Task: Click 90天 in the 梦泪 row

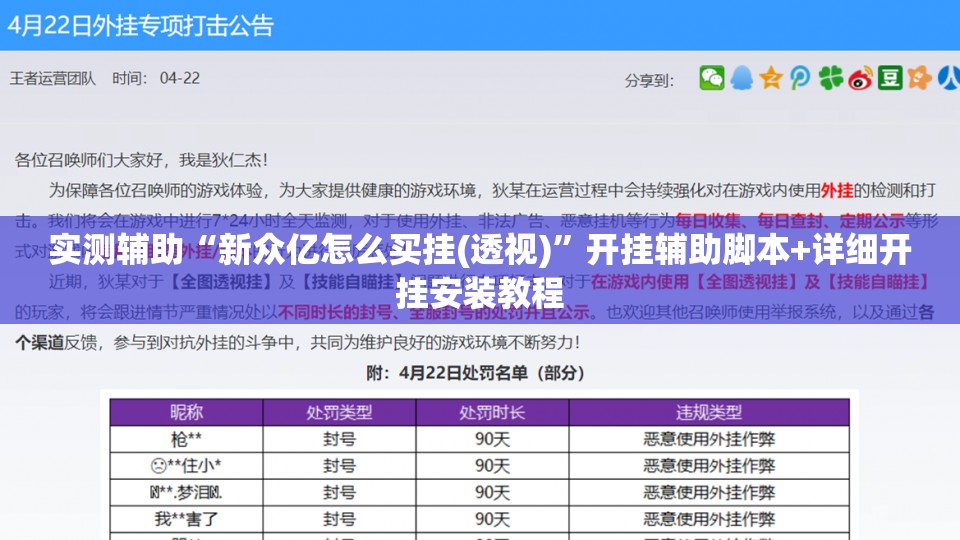Action: (492, 492)
